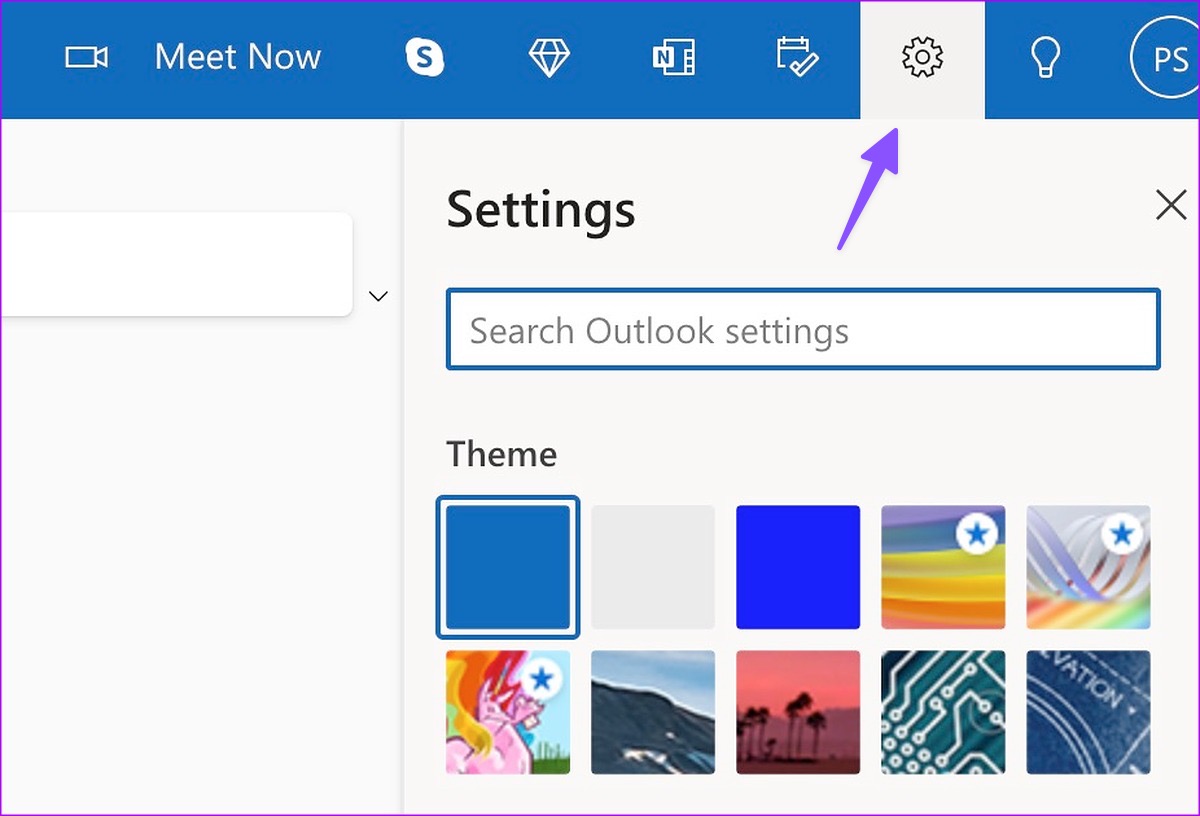
Task: Expand the chevron dropdown left of Settings
Action: coord(378,296)
